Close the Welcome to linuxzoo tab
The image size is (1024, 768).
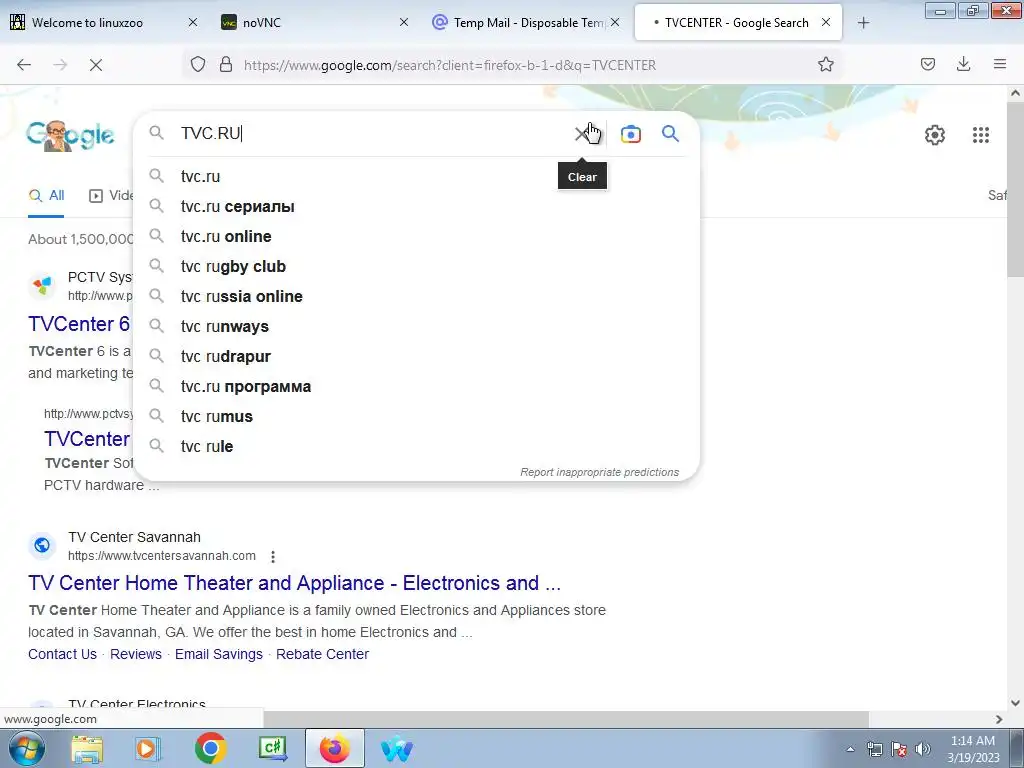click(x=193, y=22)
